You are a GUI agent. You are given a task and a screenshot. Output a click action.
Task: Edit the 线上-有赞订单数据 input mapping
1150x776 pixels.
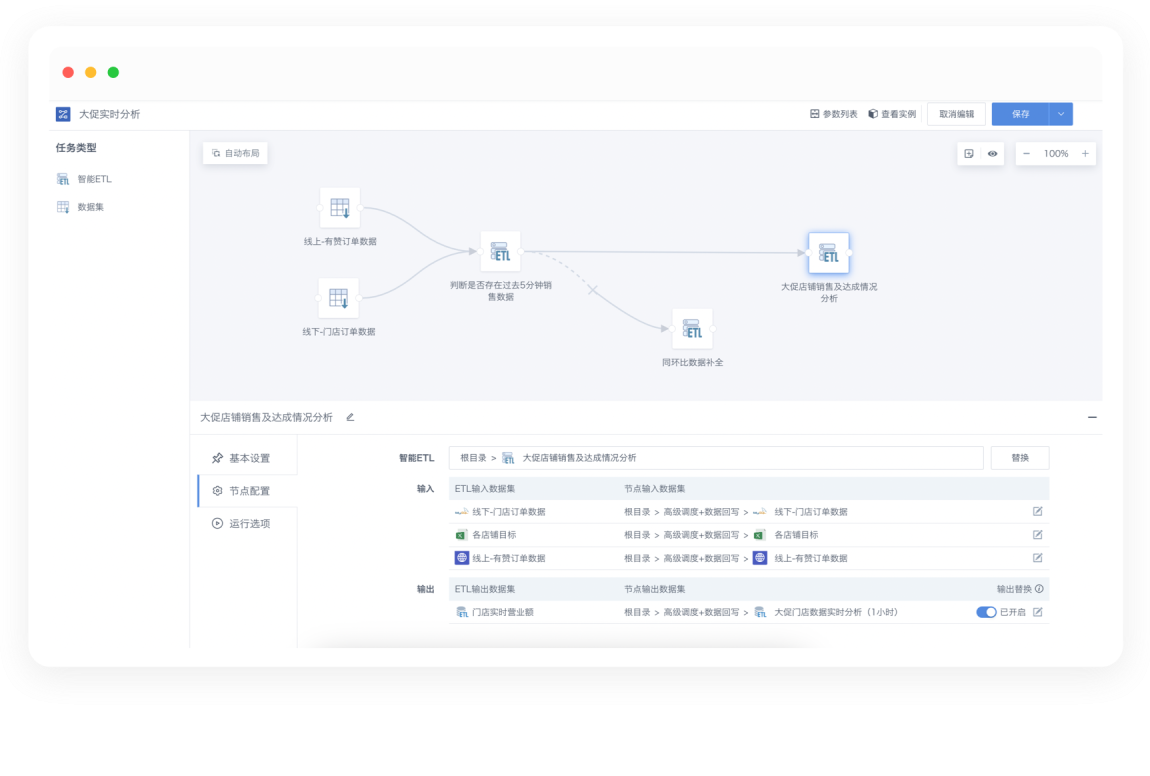[1038, 558]
